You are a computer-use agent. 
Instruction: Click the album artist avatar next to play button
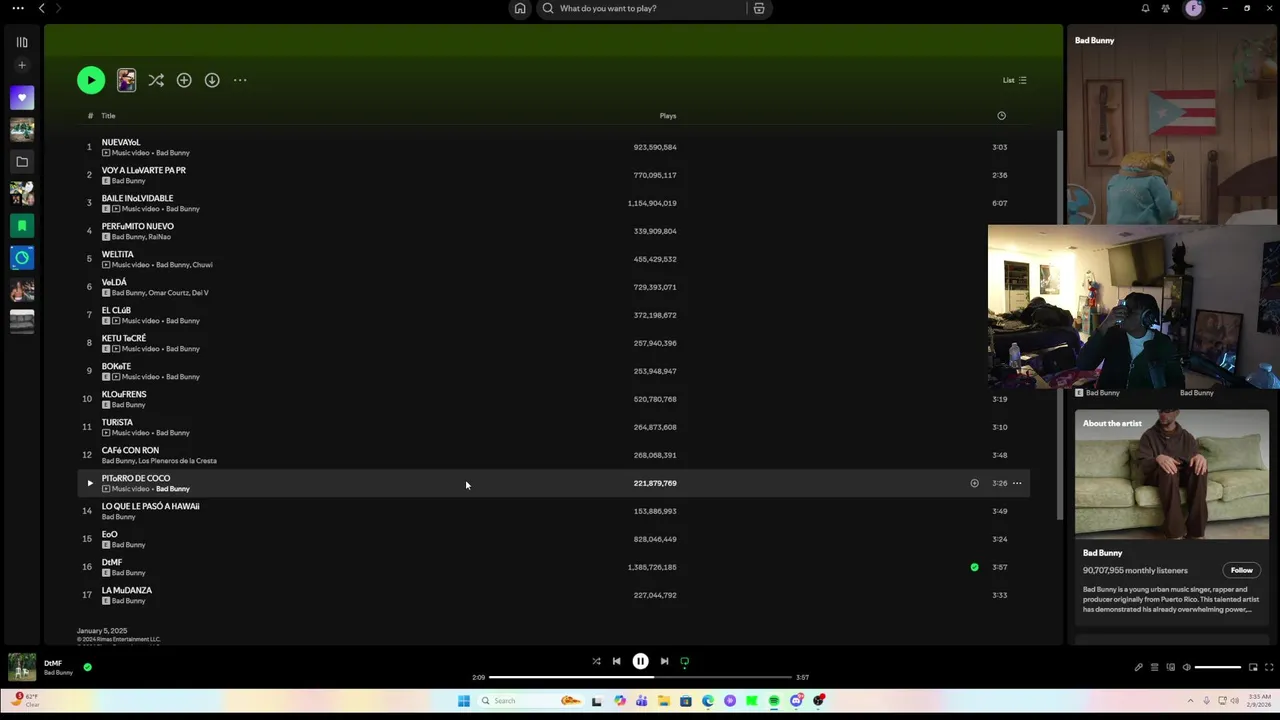click(x=126, y=80)
